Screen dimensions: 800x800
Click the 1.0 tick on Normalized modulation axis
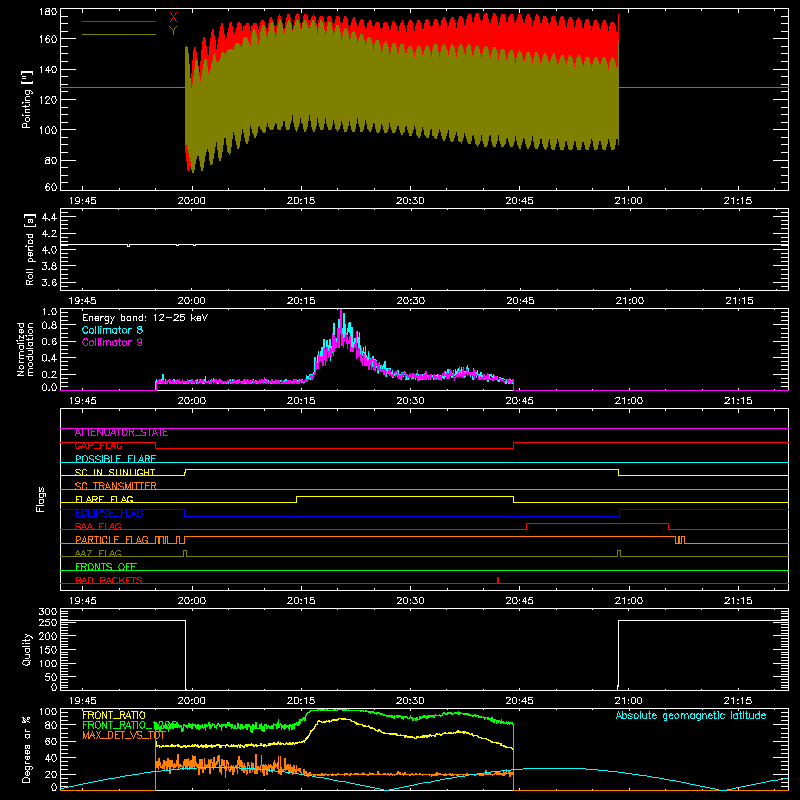point(49,312)
